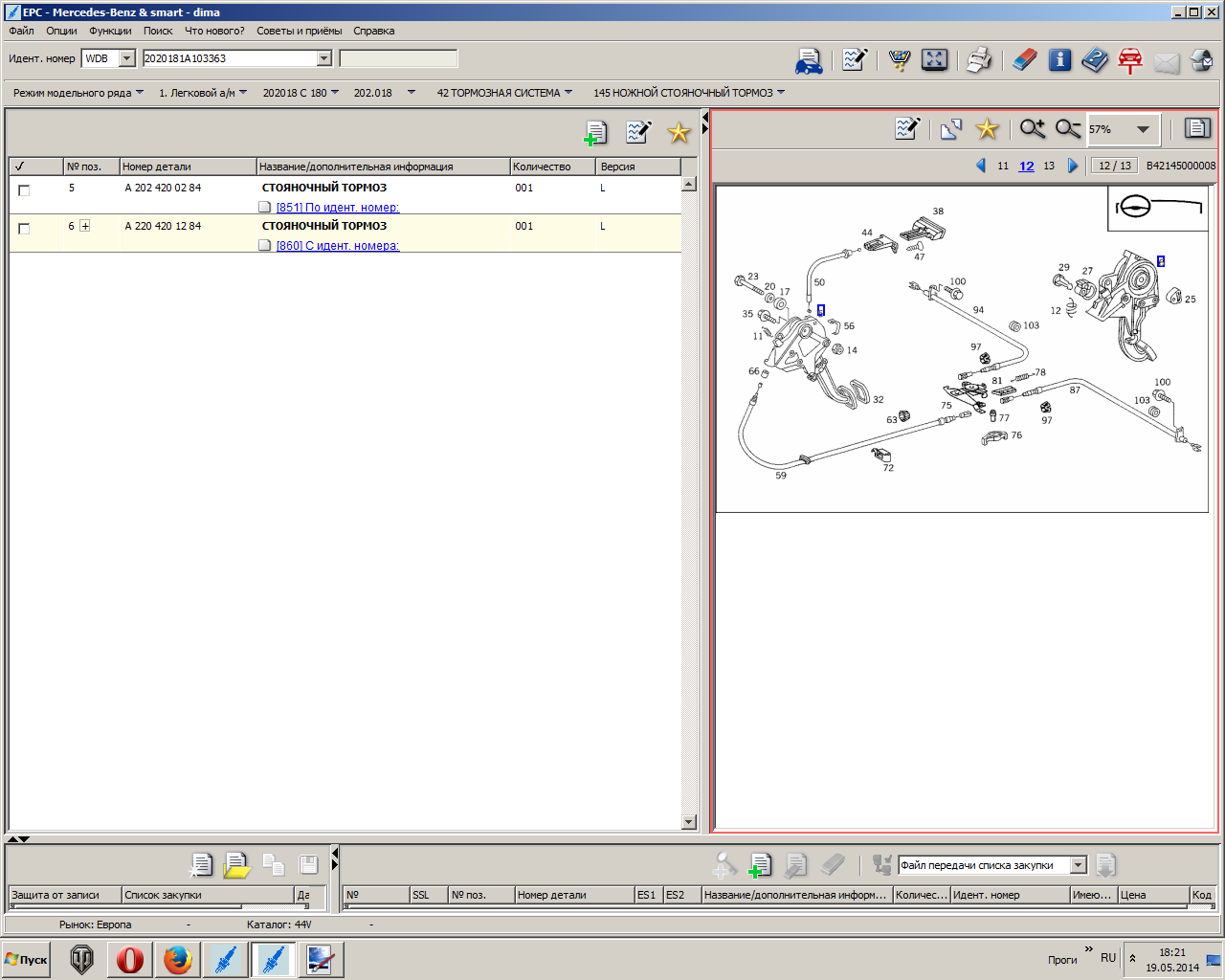1225x980 pixels.
Task: Open the '[851] По идент. номер:' link
Action: pos(338,208)
